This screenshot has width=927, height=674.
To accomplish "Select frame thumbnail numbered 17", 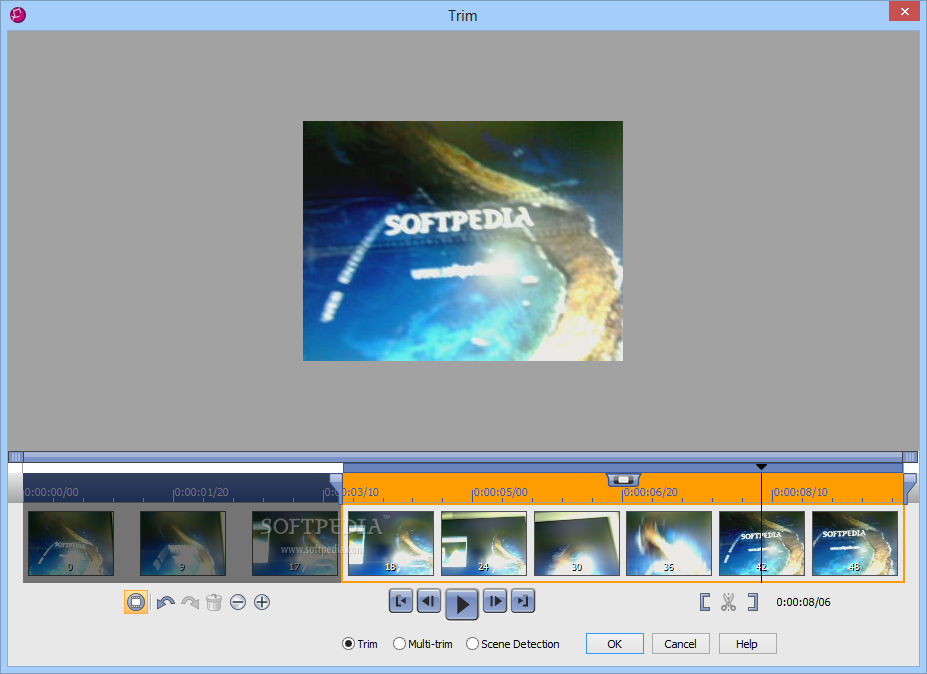I will coord(295,543).
